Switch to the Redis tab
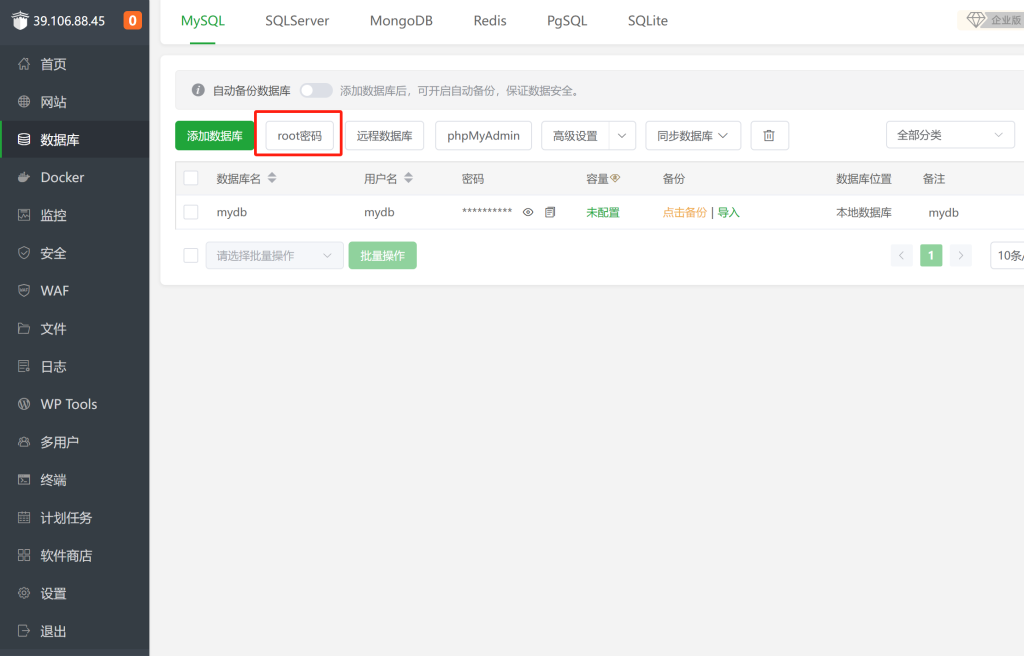Screen dimensions: 1024x656 click(490, 21)
